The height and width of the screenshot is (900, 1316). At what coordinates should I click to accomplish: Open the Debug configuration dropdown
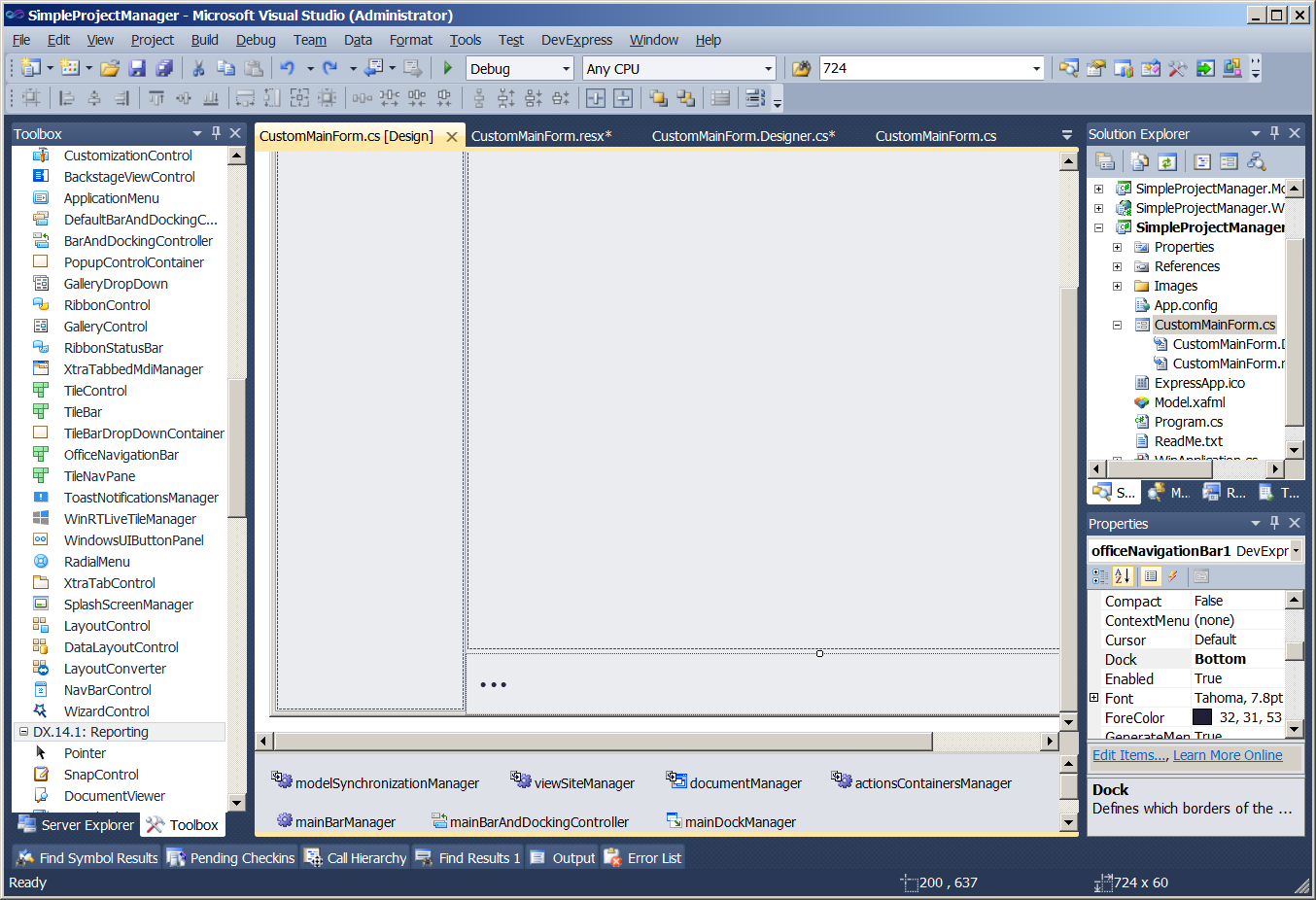(x=566, y=69)
